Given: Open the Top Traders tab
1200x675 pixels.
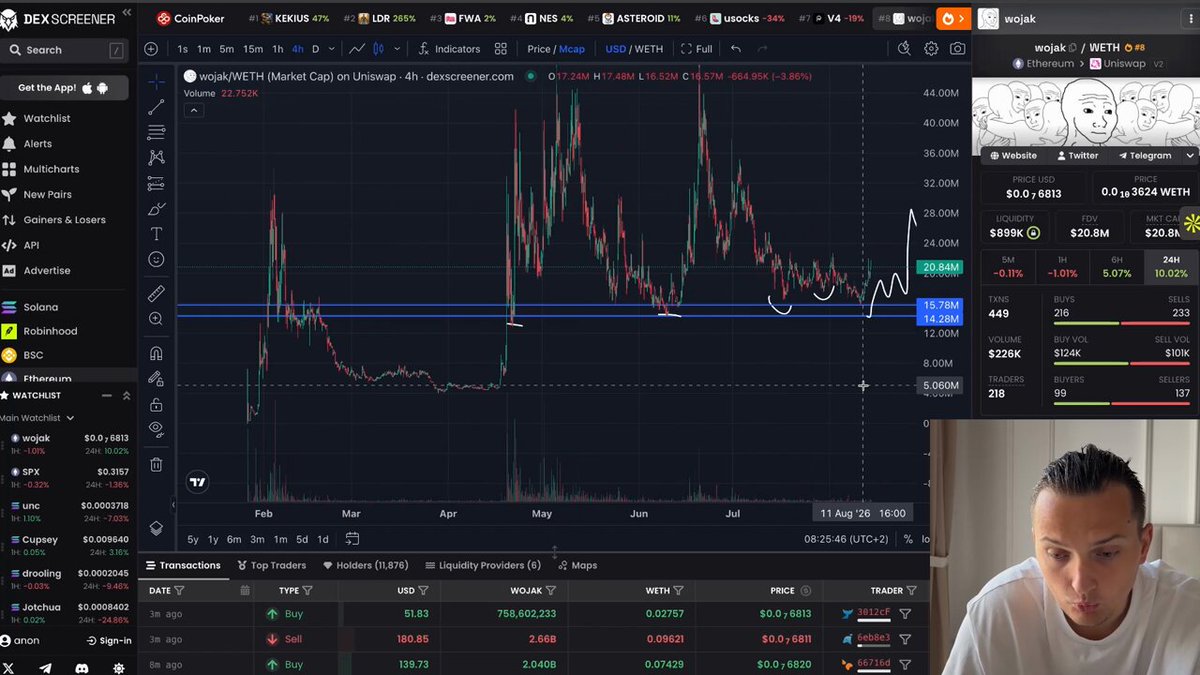Looking at the screenshot, I should [x=272, y=565].
